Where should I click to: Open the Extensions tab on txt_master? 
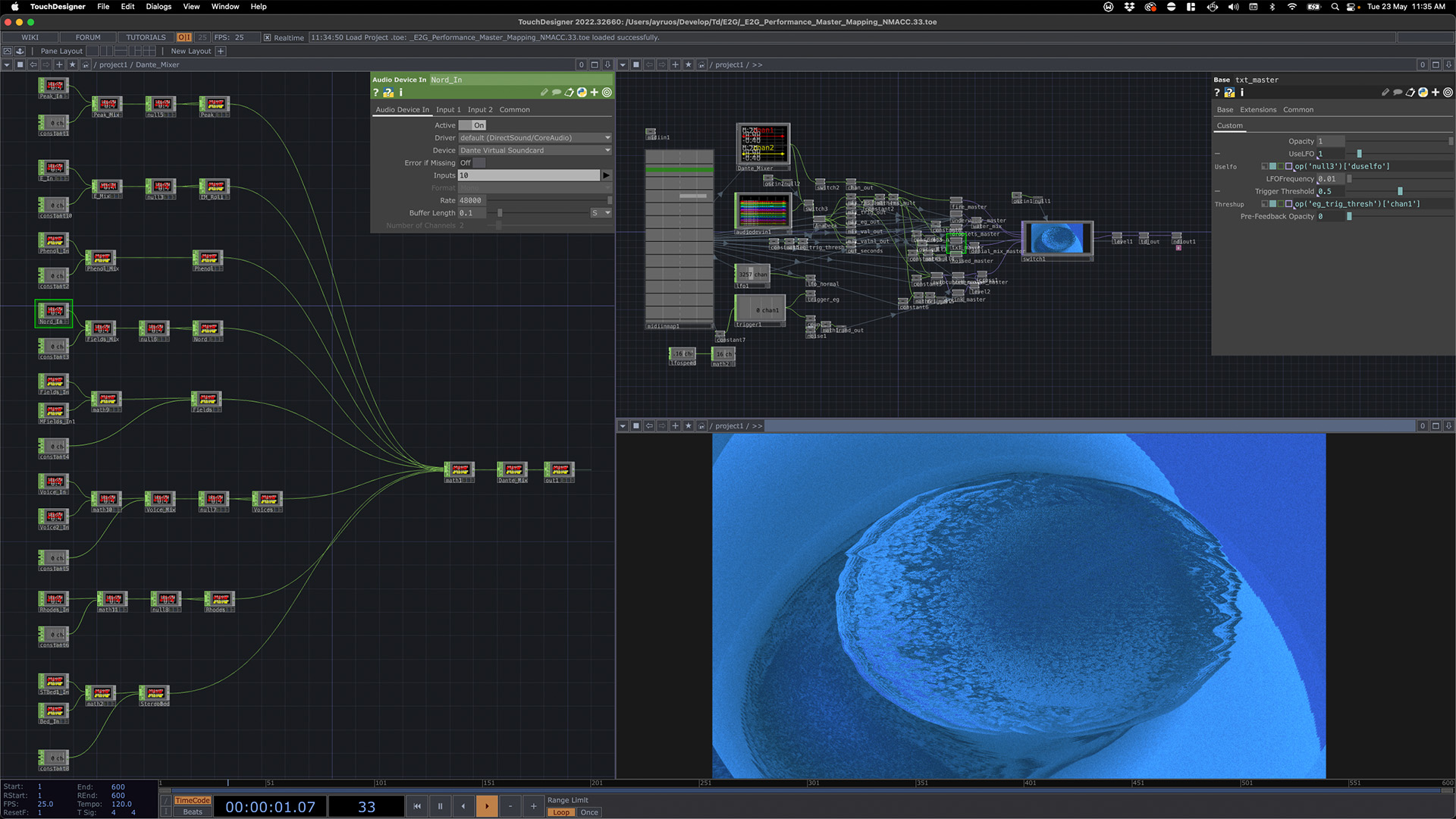[1259, 109]
